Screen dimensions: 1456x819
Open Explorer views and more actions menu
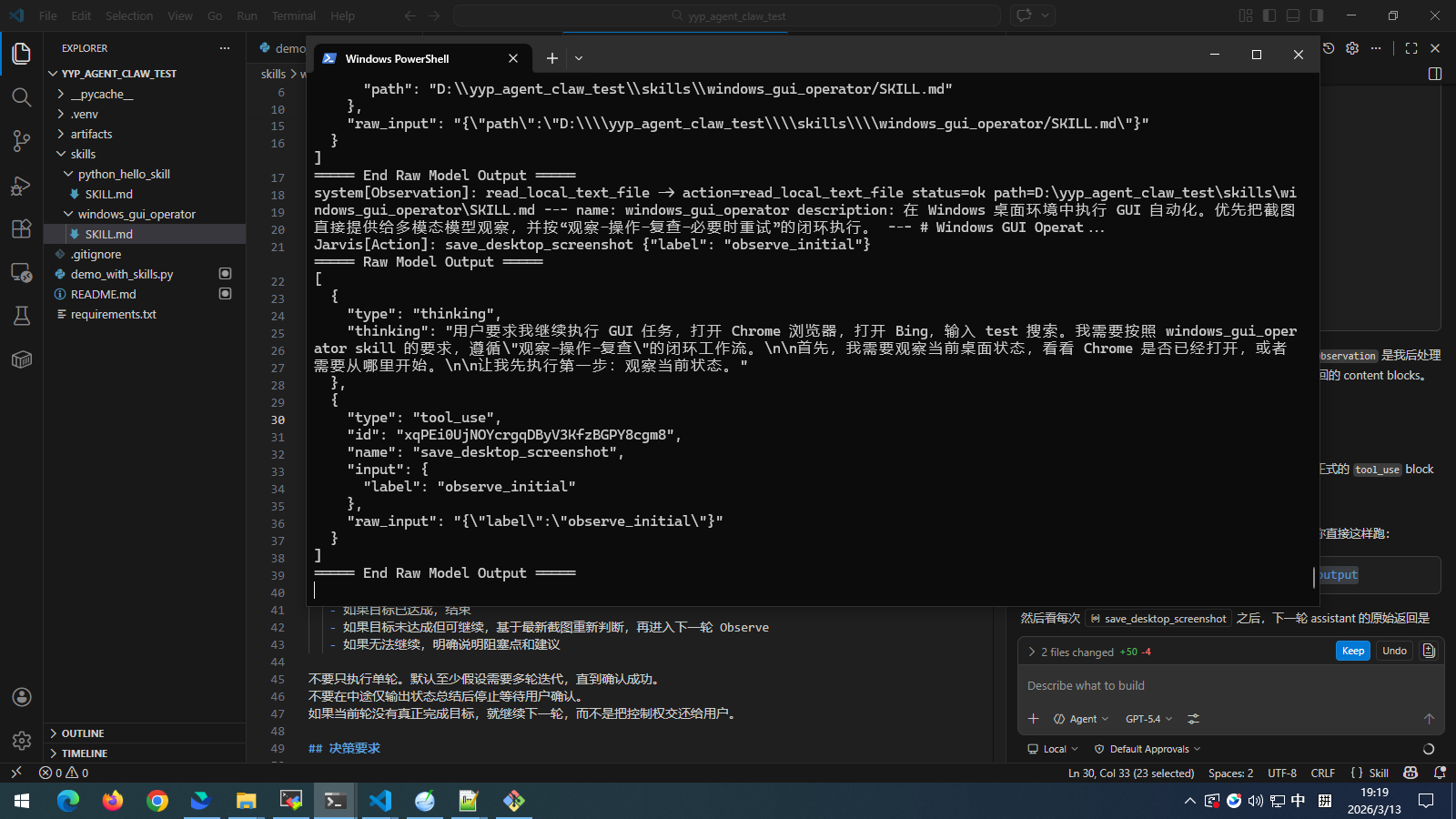pyautogui.click(x=225, y=48)
